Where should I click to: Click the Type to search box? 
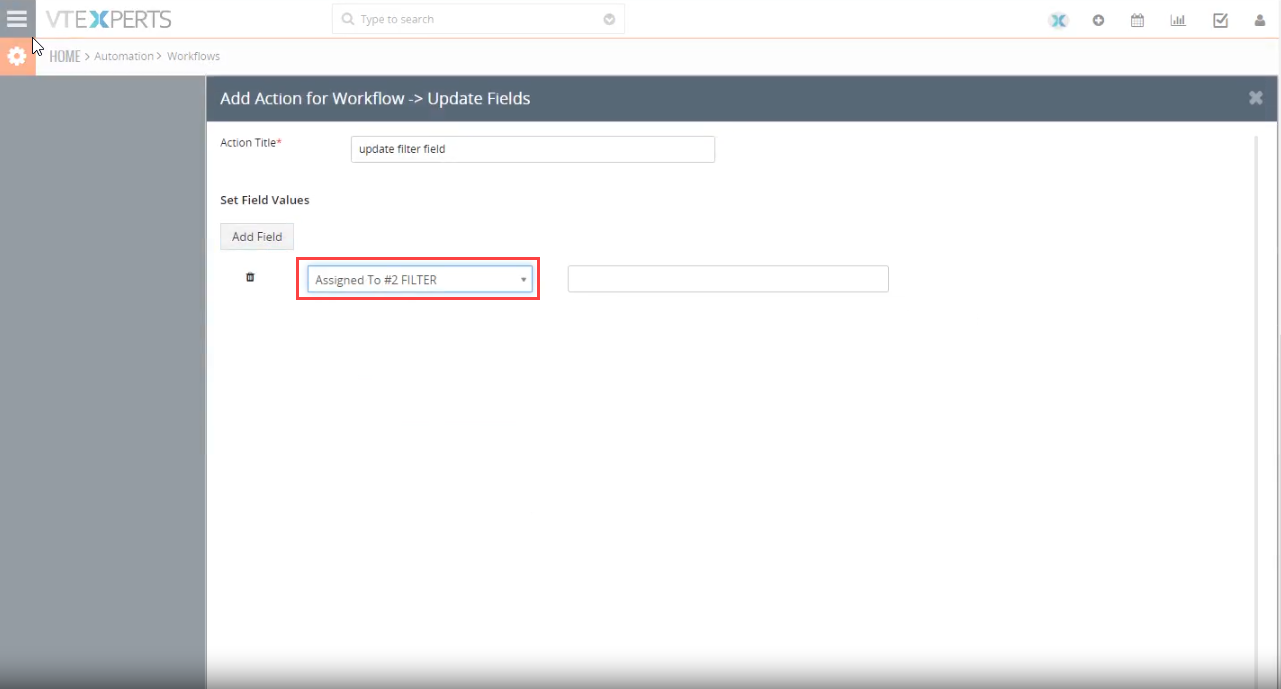point(478,19)
